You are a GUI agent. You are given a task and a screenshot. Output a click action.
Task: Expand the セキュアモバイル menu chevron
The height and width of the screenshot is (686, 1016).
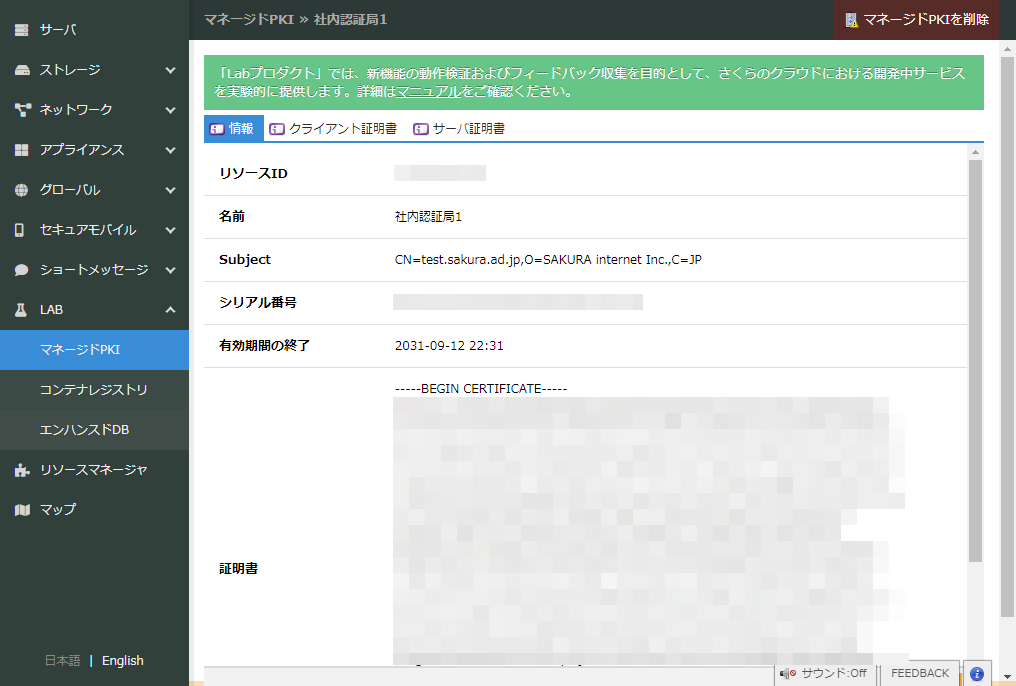click(170, 230)
